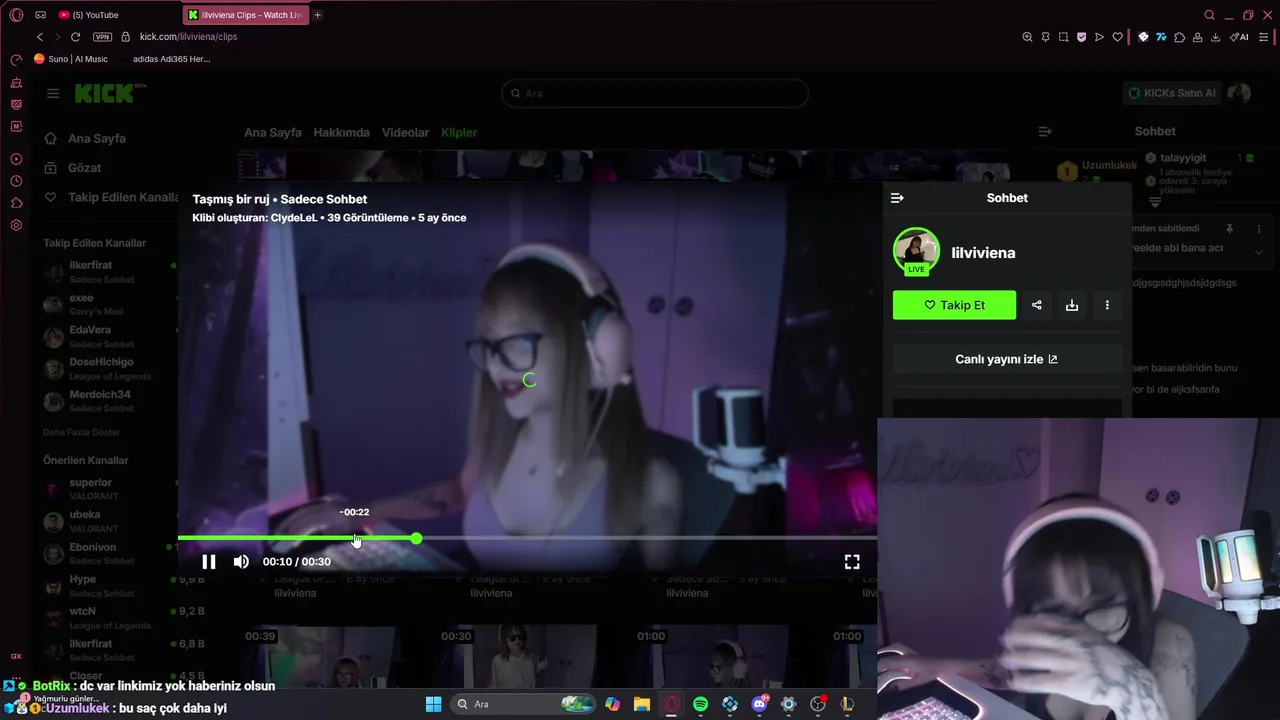Open user profile avatar menu
Image resolution: width=1280 pixels, height=720 pixels.
click(x=1239, y=93)
